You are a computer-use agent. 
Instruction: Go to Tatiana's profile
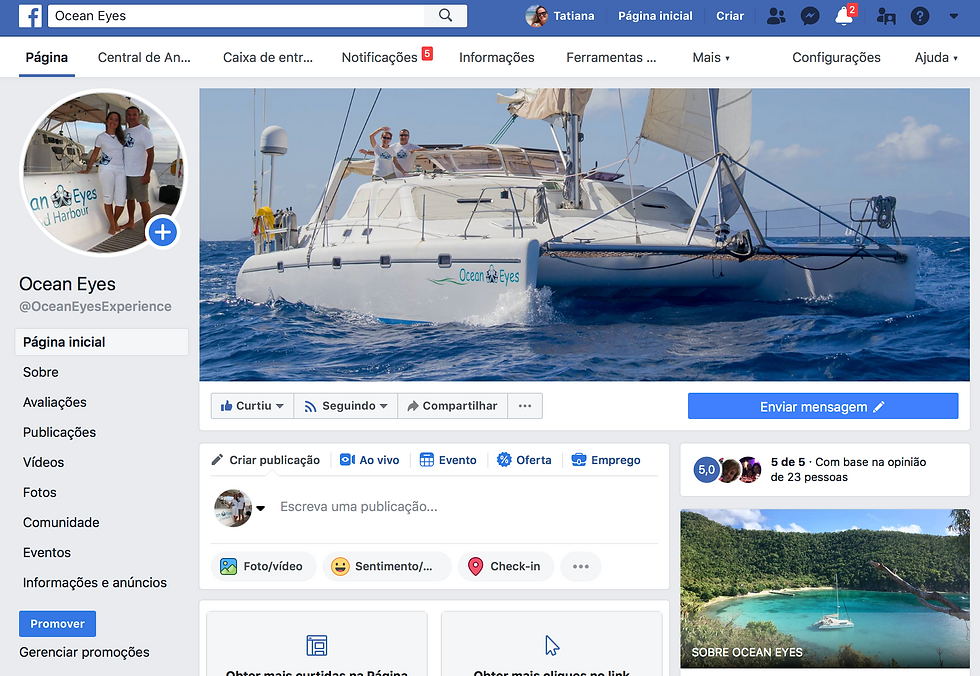click(560, 16)
